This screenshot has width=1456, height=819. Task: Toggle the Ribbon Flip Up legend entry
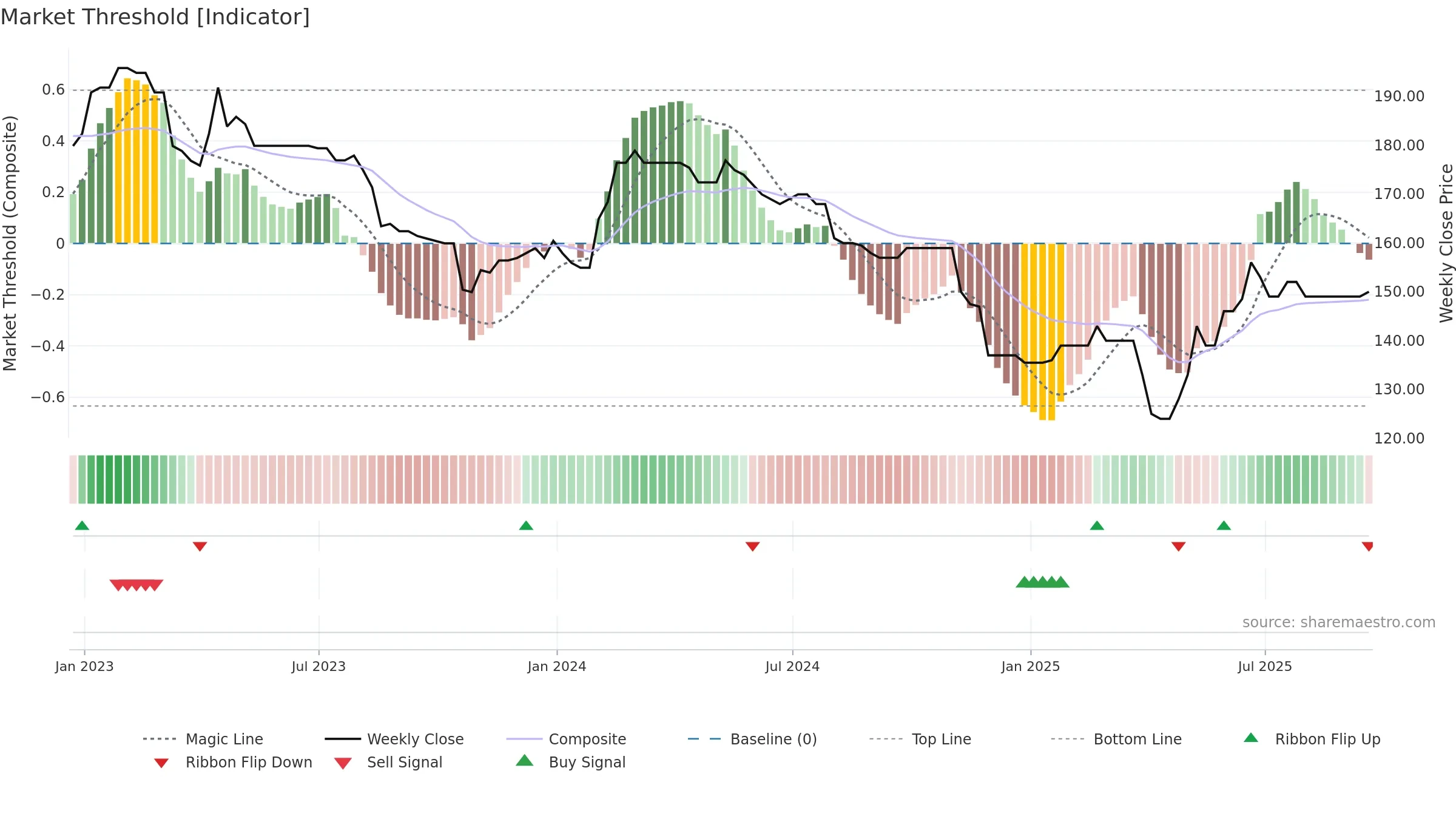1312,739
